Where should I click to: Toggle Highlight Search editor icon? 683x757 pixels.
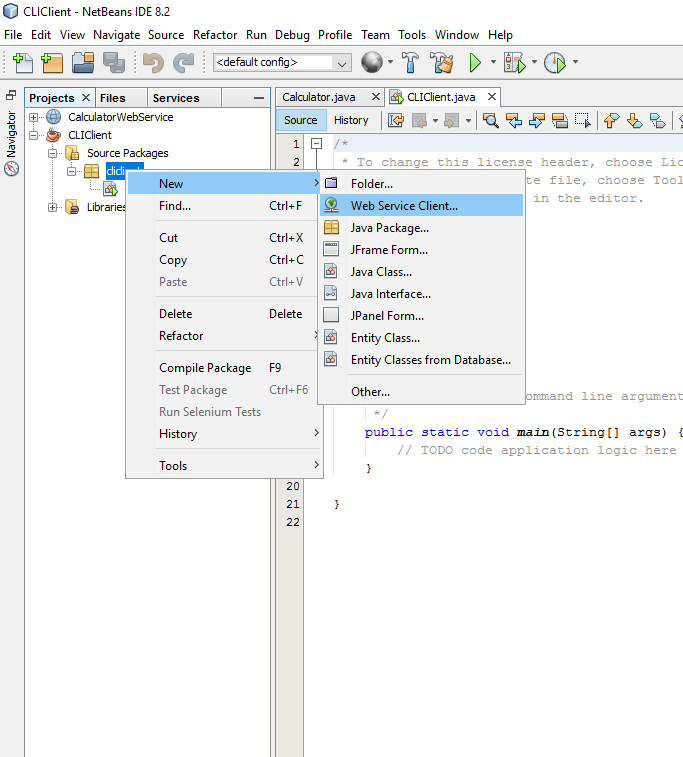[559, 120]
